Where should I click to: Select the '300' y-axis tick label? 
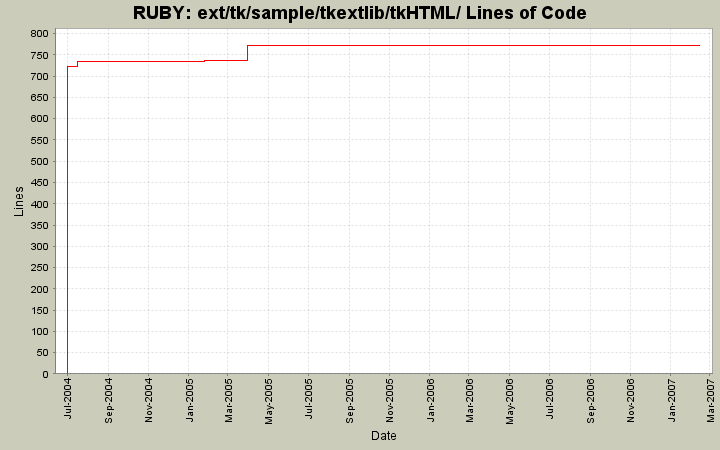pyautogui.click(x=39, y=247)
